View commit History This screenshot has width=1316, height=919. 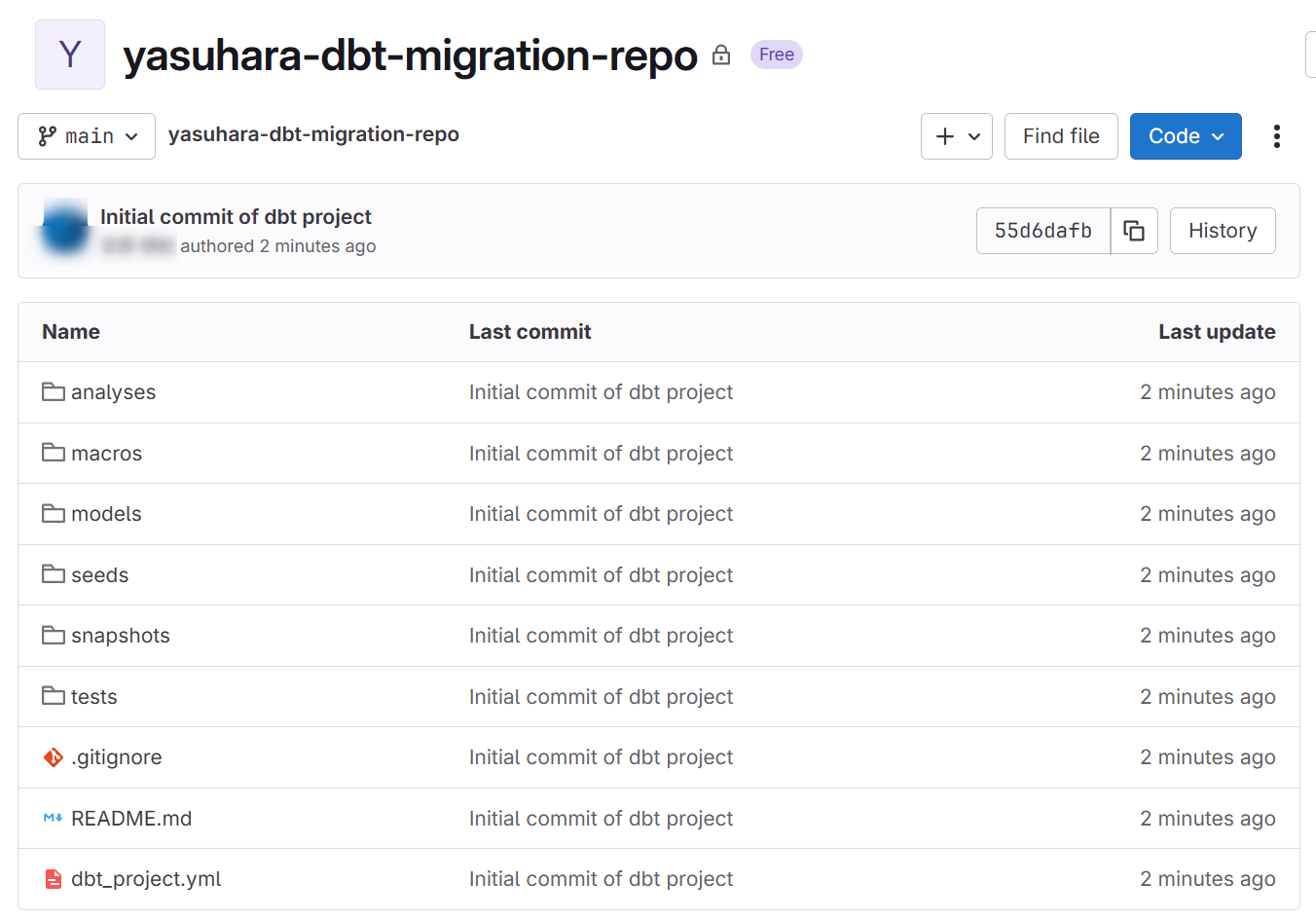click(x=1222, y=231)
